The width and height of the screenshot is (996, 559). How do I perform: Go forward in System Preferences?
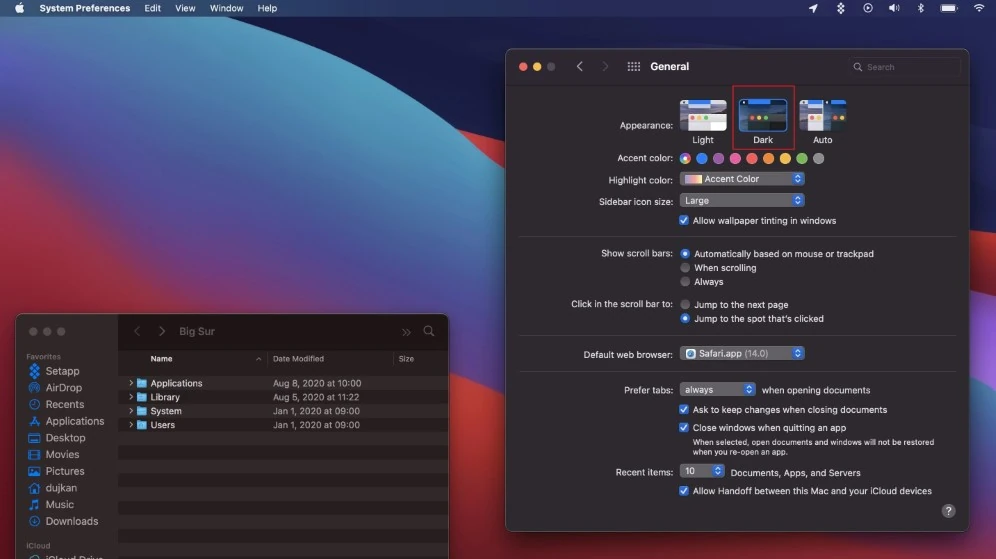pos(605,66)
